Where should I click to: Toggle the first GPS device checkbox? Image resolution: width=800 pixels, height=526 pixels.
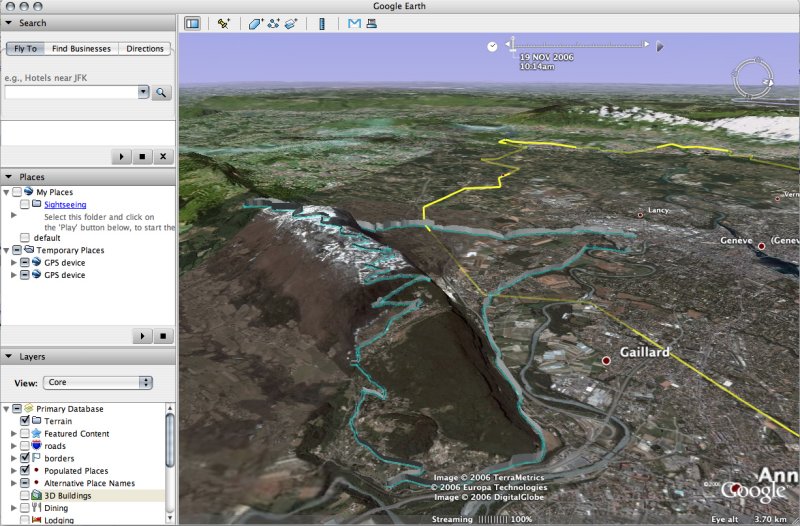point(24,262)
